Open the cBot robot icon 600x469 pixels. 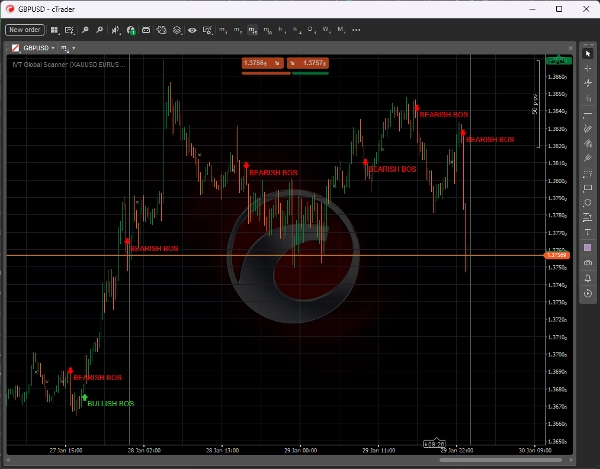click(146, 30)
